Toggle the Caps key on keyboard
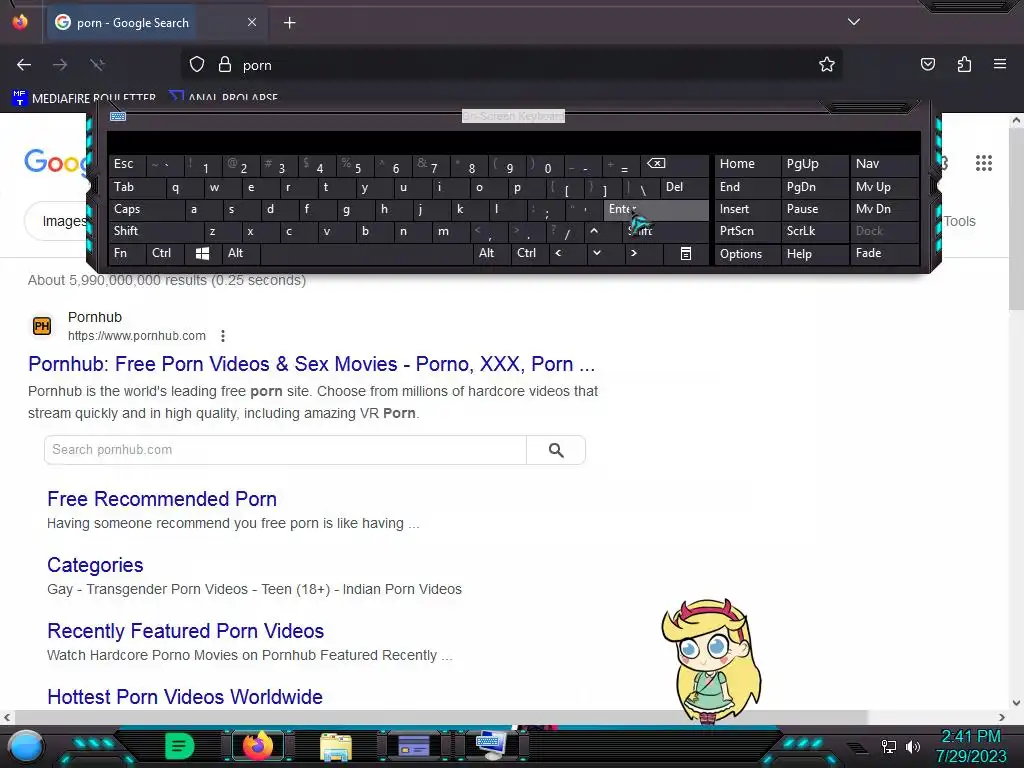The height and width of the screenshot is (768, 1024). (146, 210)
